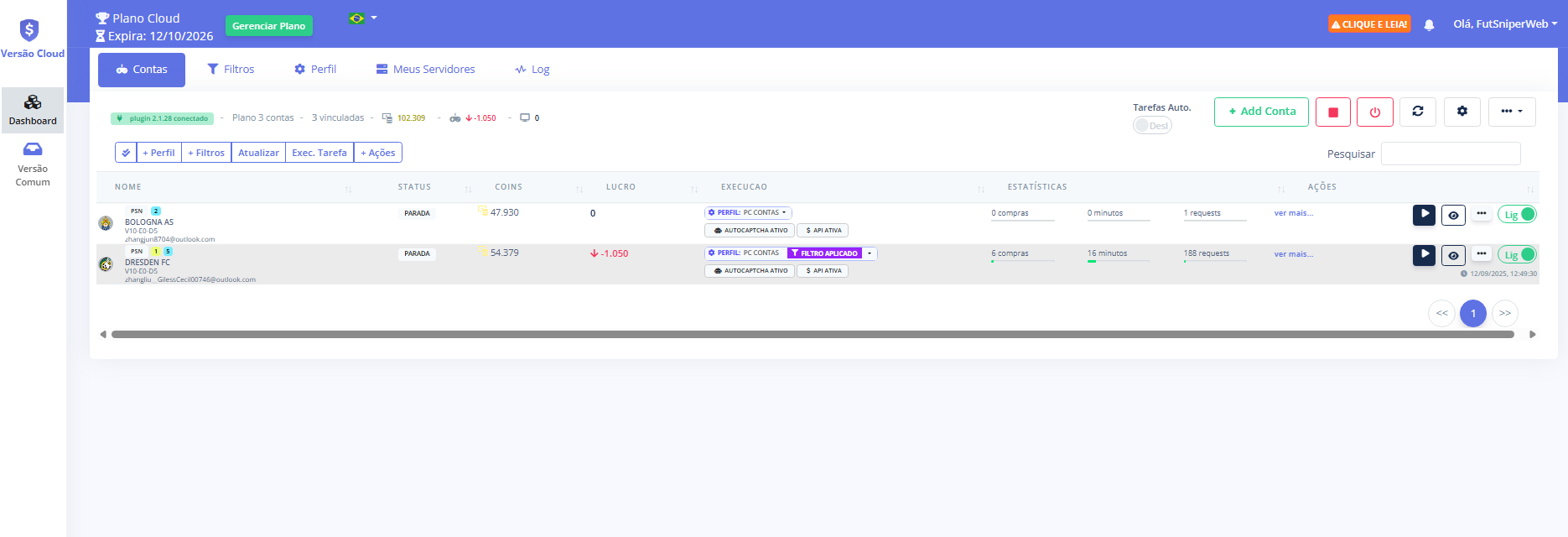Expand the Olá, FutSniperWeb user menu
This screenshot has height=537, width=1568.
1504,24
